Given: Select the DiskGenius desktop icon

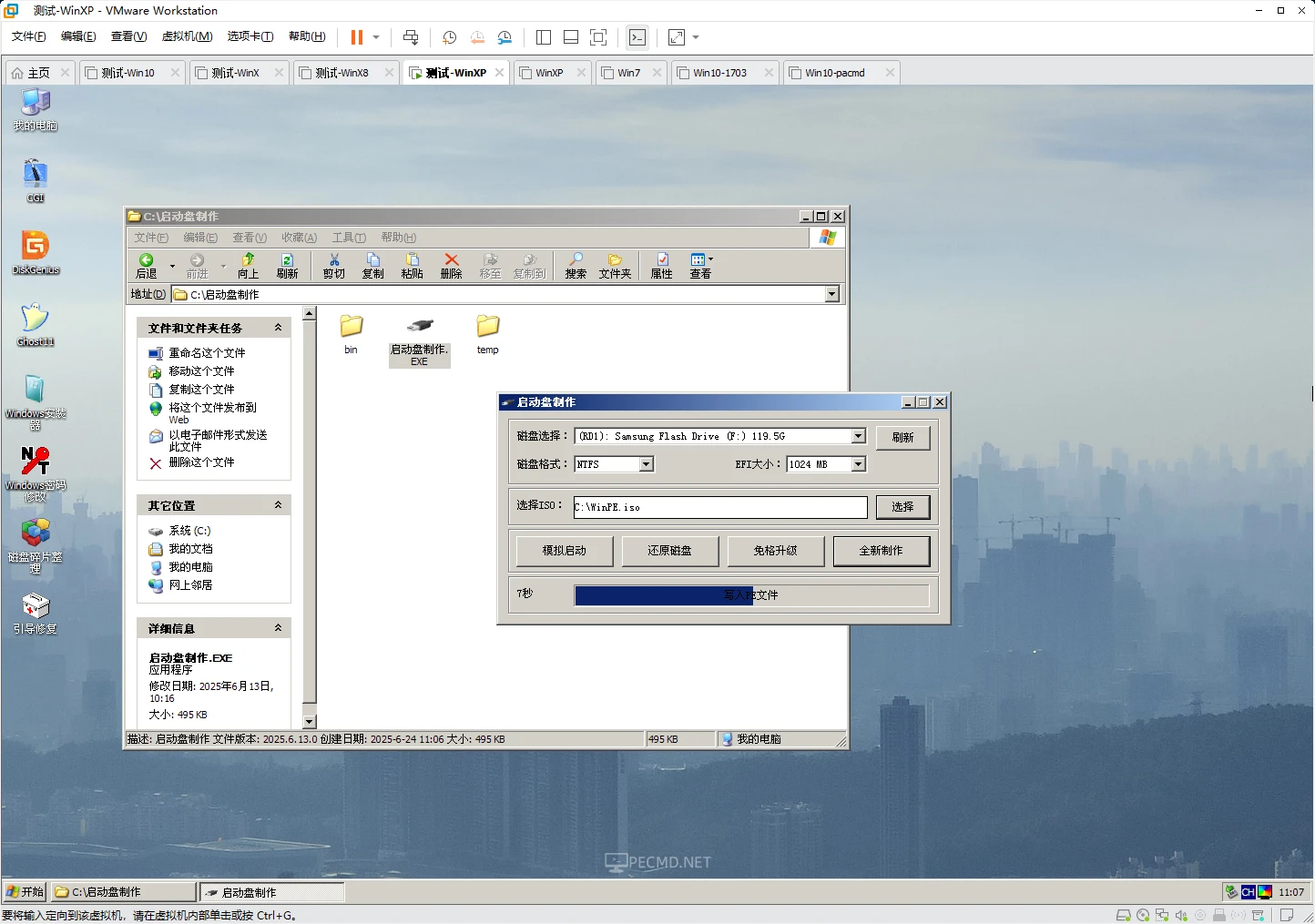Looking at the screenshot, I should 36,253.
